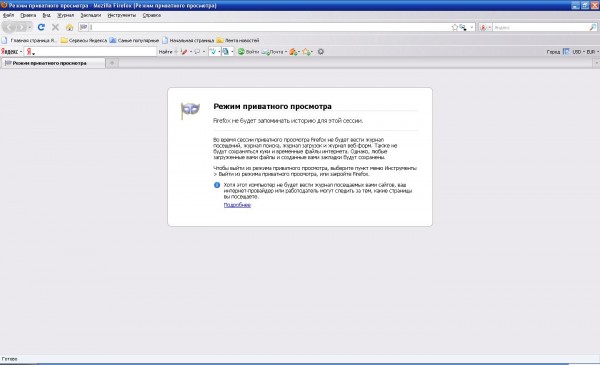Click the mask icon on private browsing page
This screenshot has height=365, width=600.
pyautogui.click(x=190, y=110)
